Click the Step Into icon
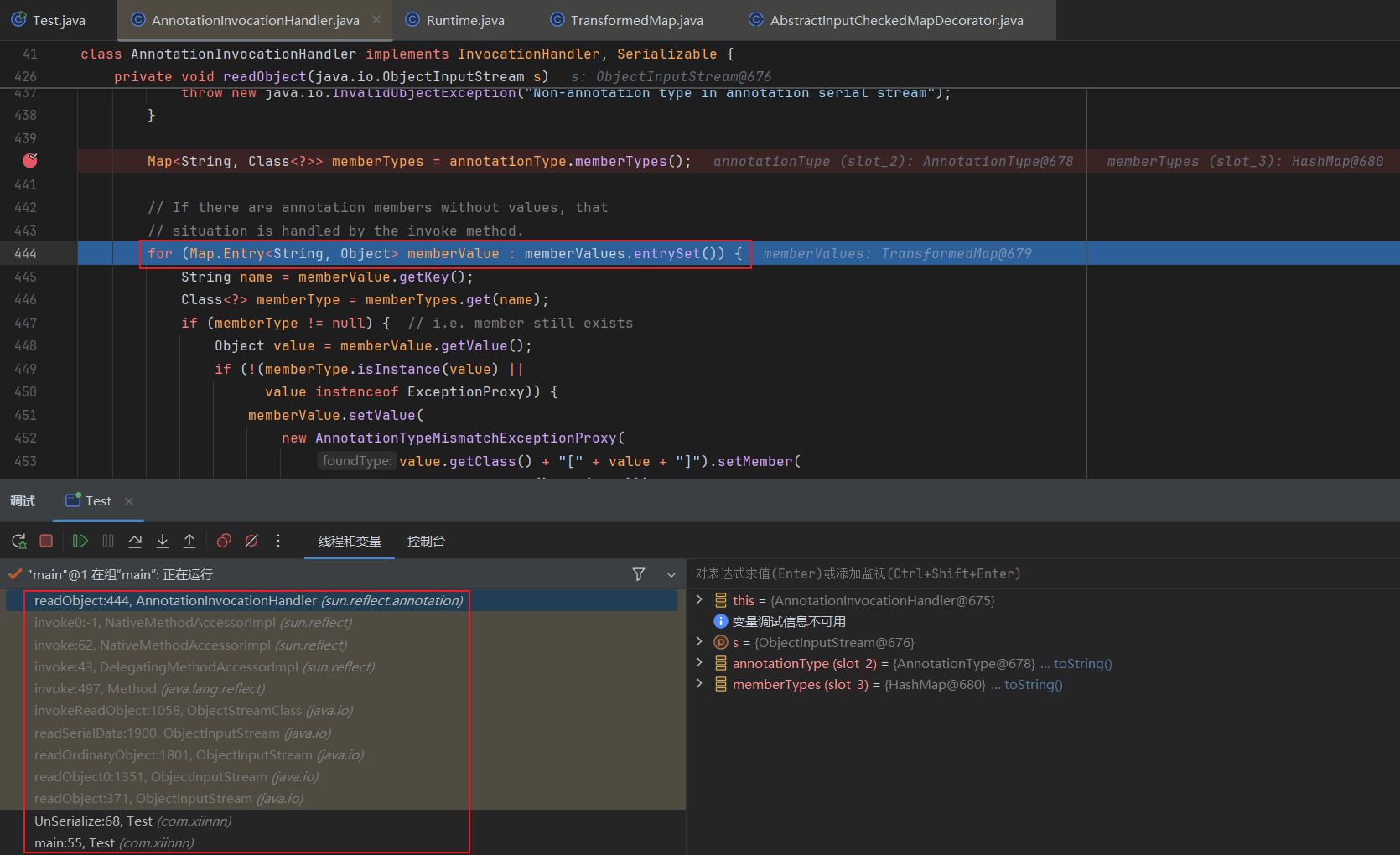The image size is (1400, 855). tap(163, 541)
